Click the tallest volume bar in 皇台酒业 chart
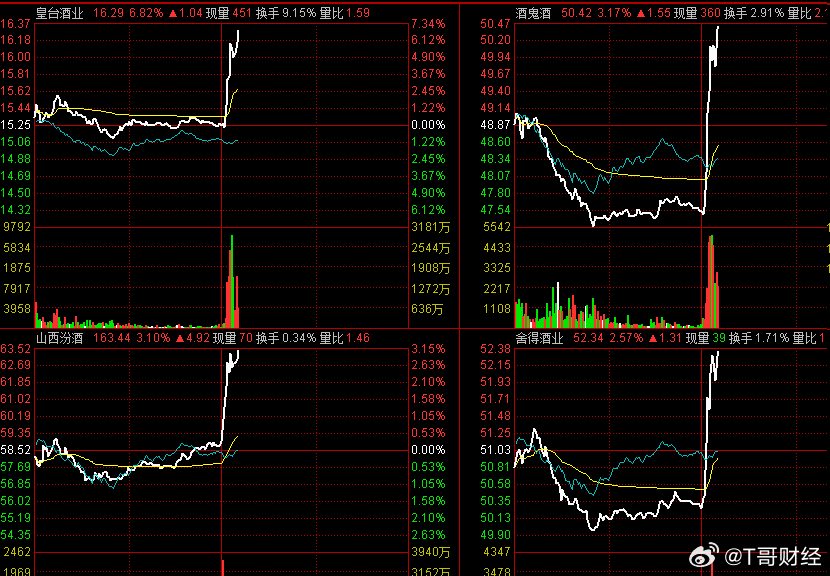This screenshot has width=830, height=576. [x=232, y=281]
